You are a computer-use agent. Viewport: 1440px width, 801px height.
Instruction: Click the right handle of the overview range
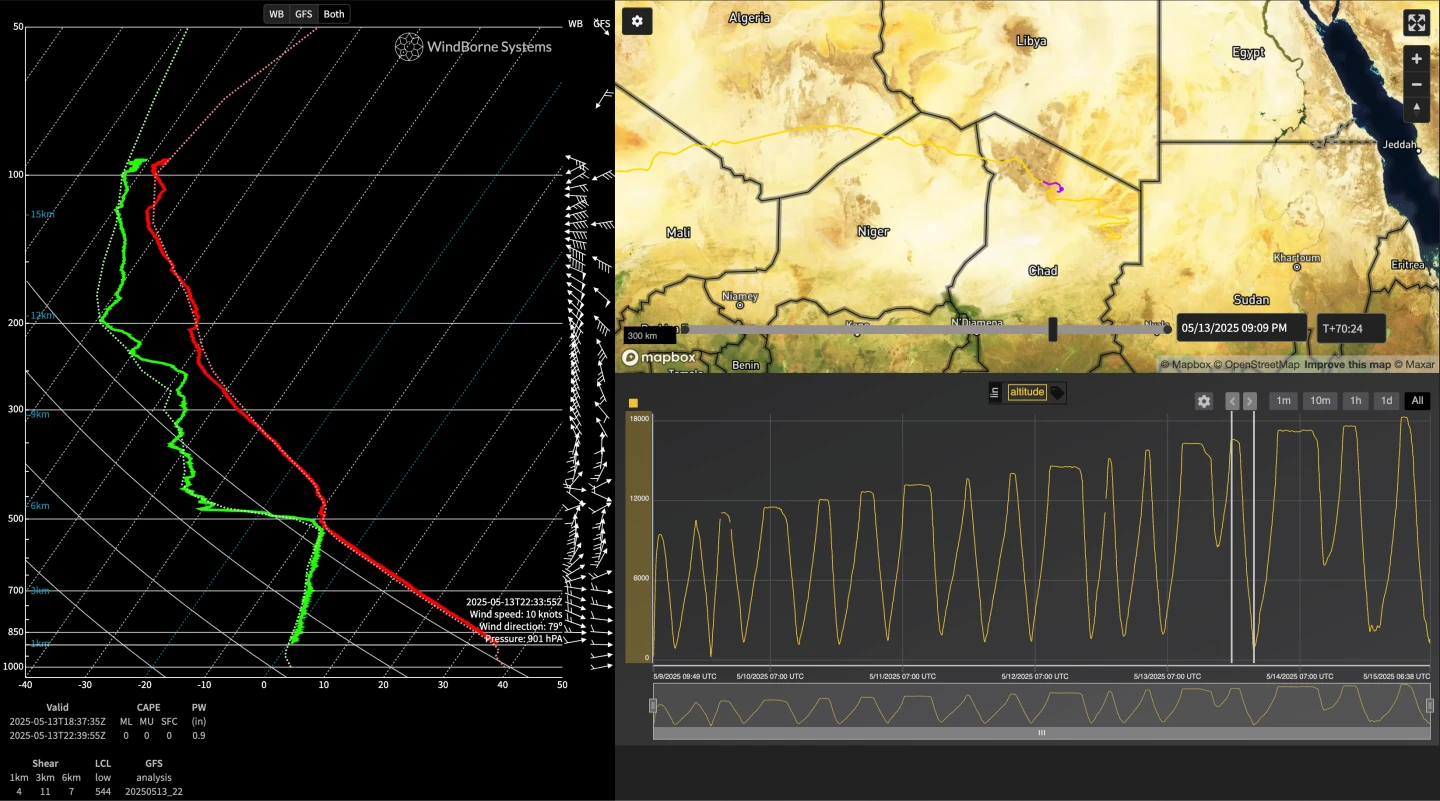pyautogui.click(x=1430, y=706)
